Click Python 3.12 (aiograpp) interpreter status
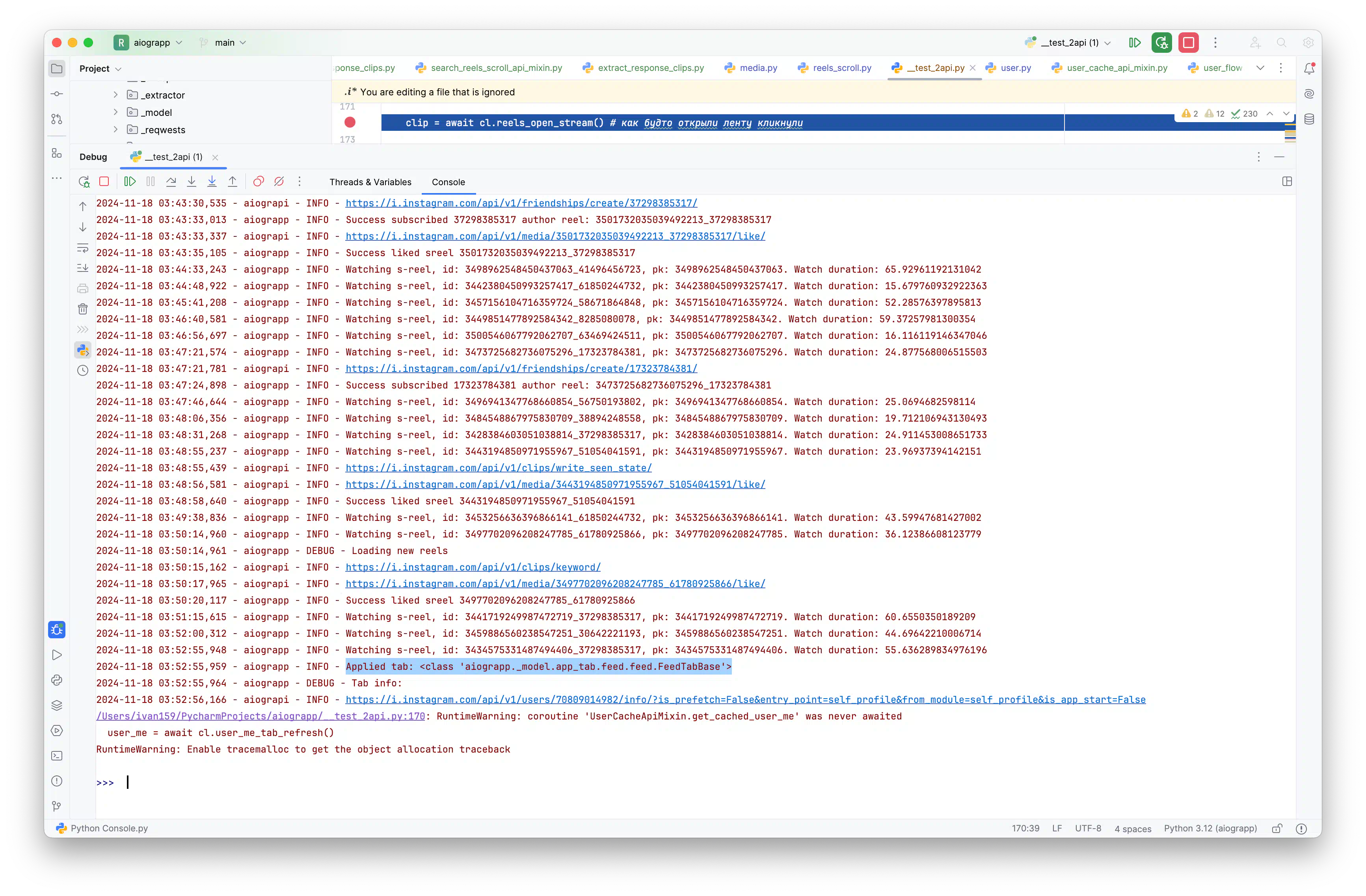This screenshot has width=1366, height=896. [x=1210, y=828]
